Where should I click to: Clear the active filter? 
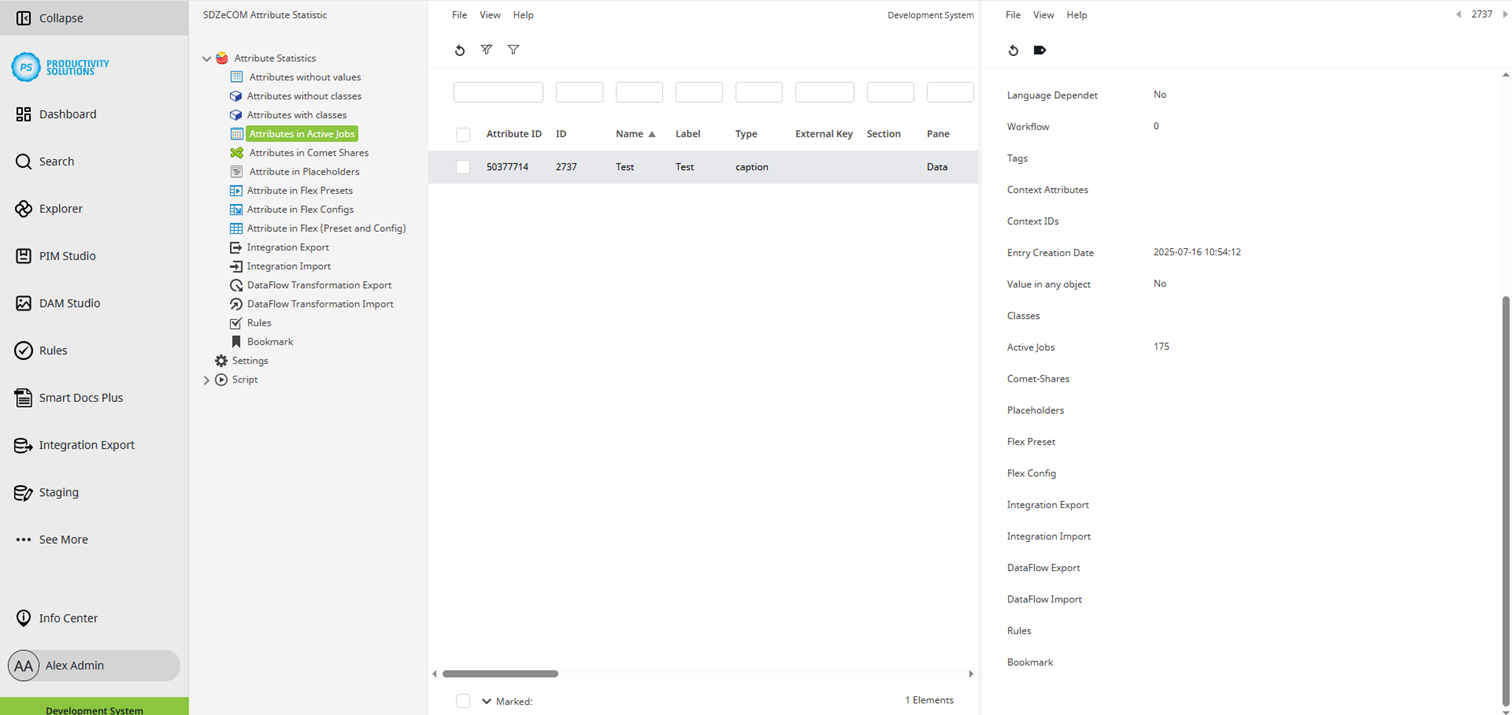(486, 50)
